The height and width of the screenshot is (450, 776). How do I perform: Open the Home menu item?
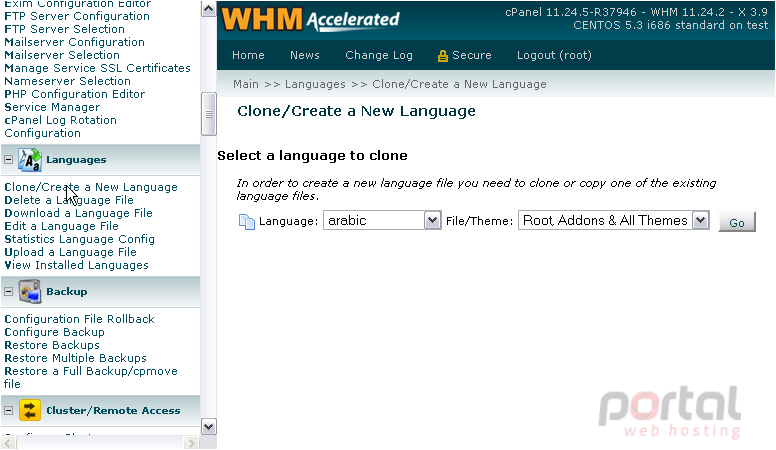(x=248, y=55)
